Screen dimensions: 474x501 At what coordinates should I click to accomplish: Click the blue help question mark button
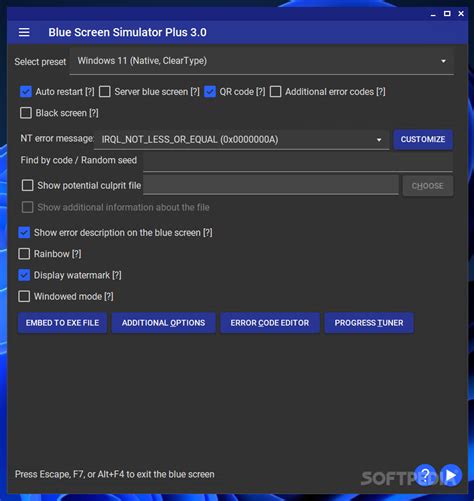point(425,475)
